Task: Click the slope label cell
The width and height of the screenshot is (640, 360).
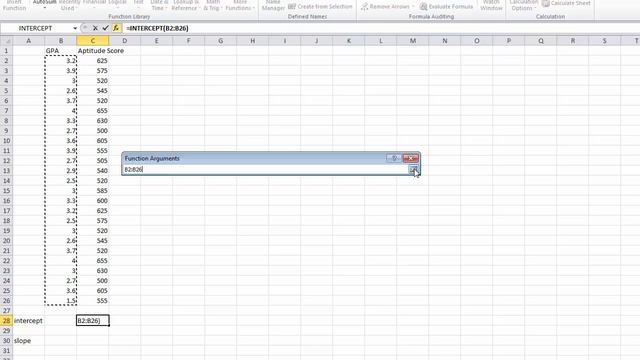Action: point(29,340)
